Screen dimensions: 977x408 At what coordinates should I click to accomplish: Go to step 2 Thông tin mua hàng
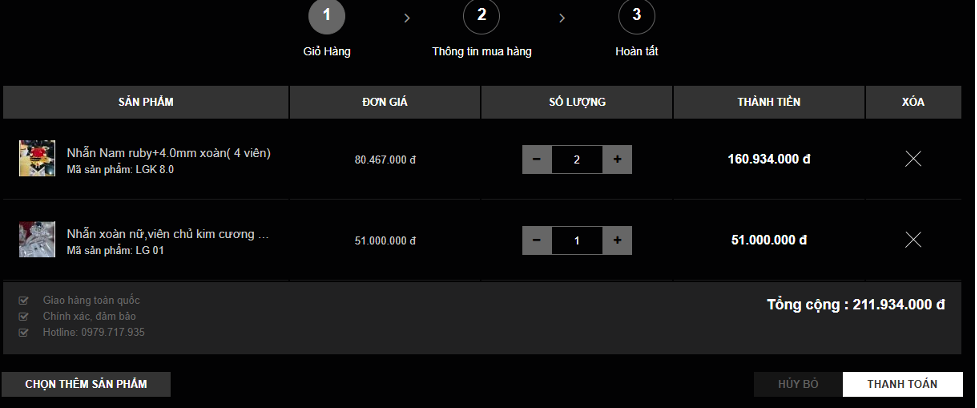tap(481, 15)
